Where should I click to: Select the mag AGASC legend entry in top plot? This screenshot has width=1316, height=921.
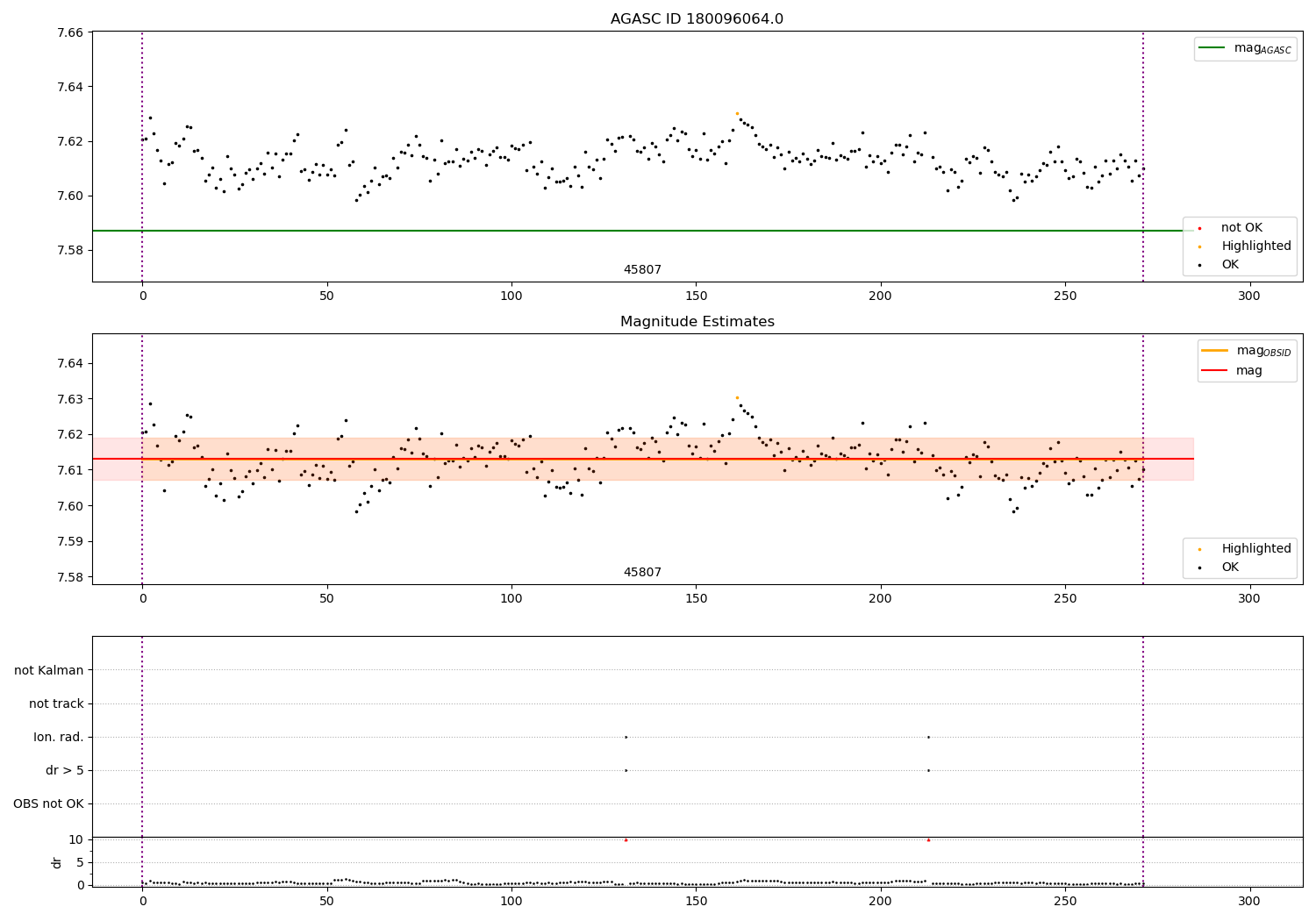click(x=1245, y=48)
